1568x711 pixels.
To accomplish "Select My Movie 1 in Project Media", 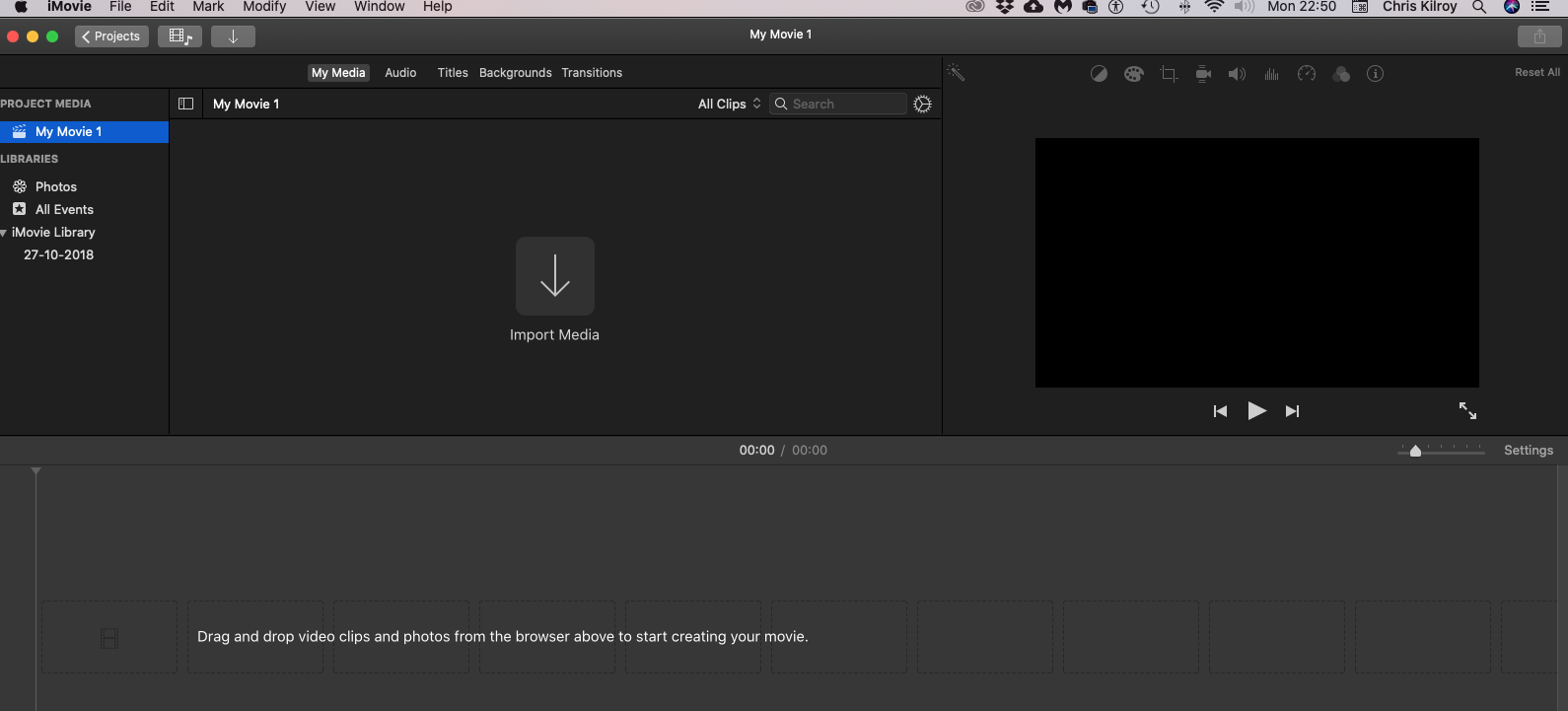I will (x=84, y=132).
